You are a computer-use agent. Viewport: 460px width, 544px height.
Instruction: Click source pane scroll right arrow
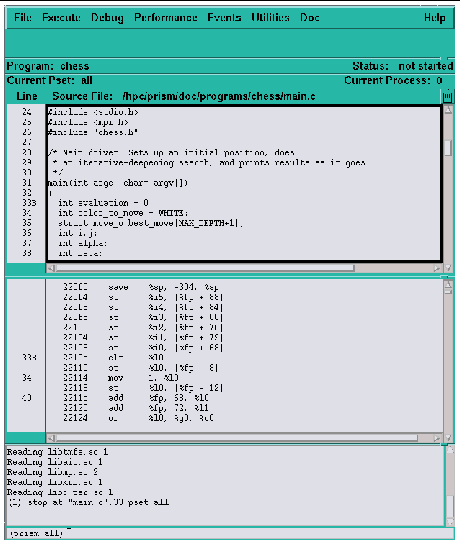(436, 268)
